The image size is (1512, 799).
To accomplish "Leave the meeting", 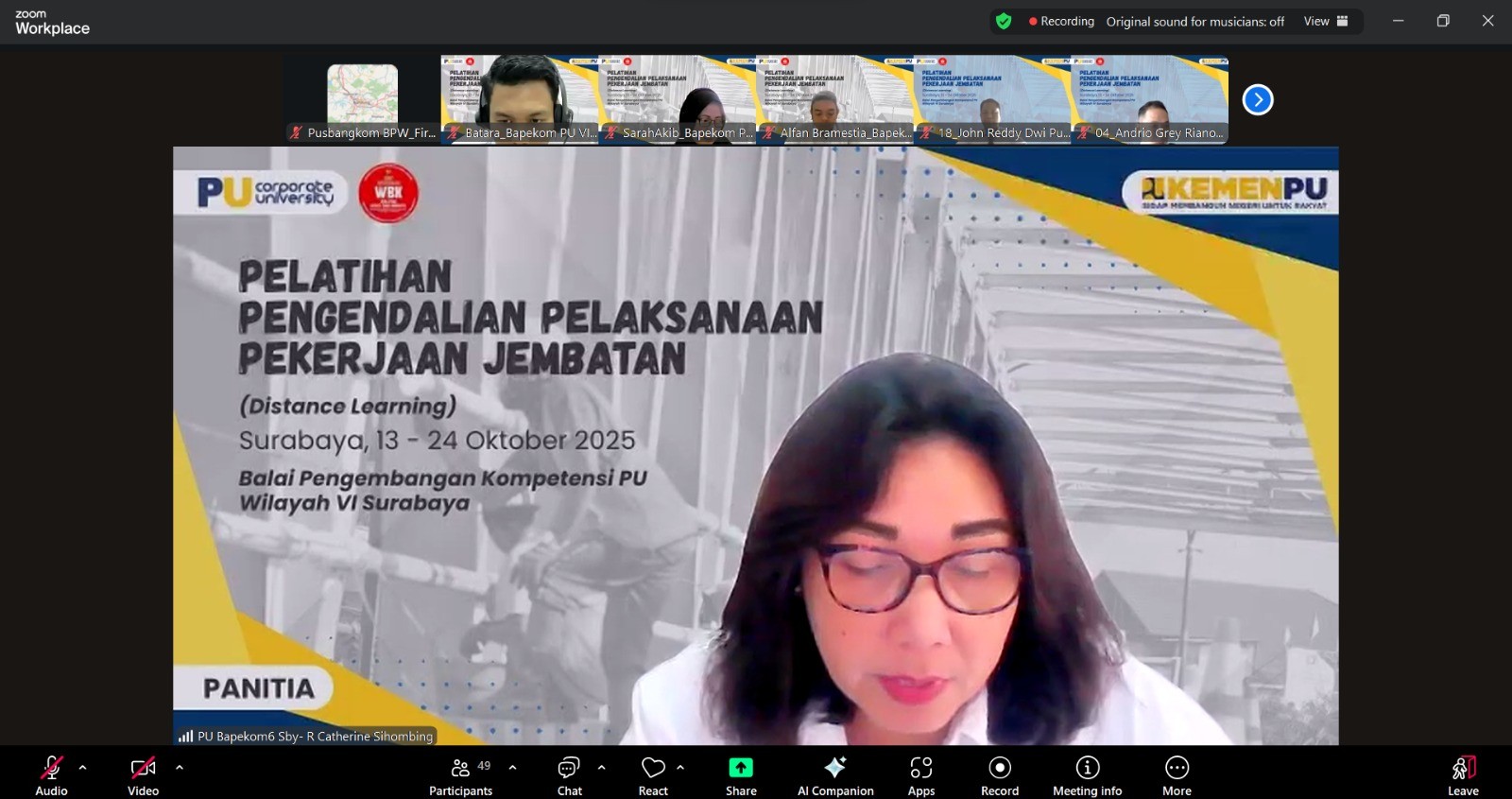I will (x=1462, y=774).
